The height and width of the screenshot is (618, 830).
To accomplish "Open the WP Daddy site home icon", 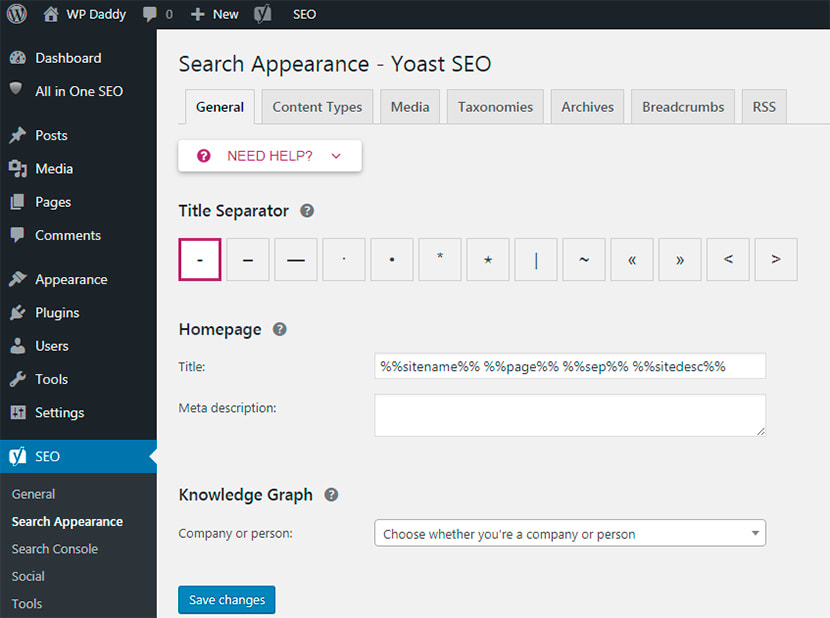I will 51,14.
